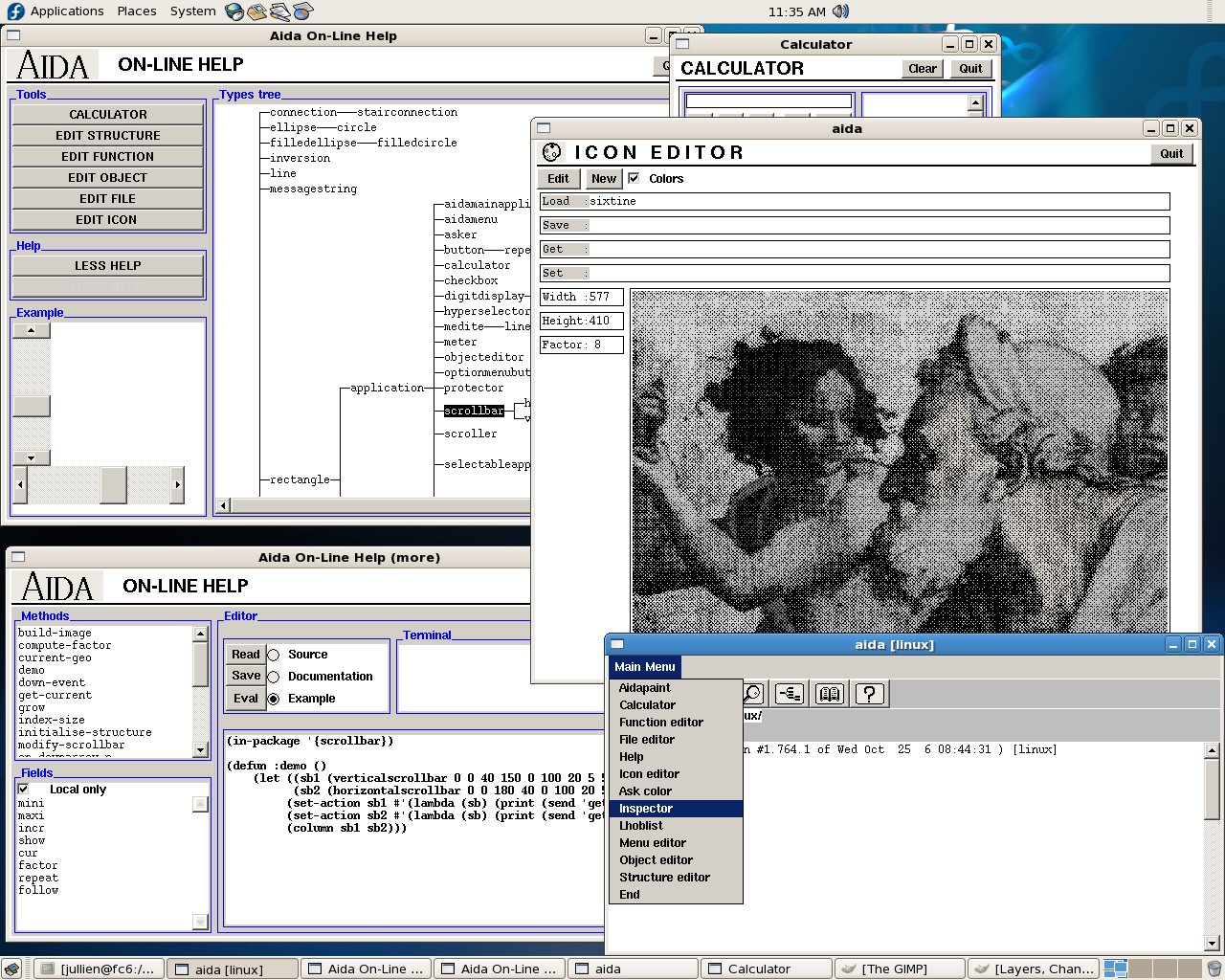Image resolution: width=1225 pixels, height=980 pixels.
Task: Select the follow field in the Fields list
Action: (x=38, y=890)
